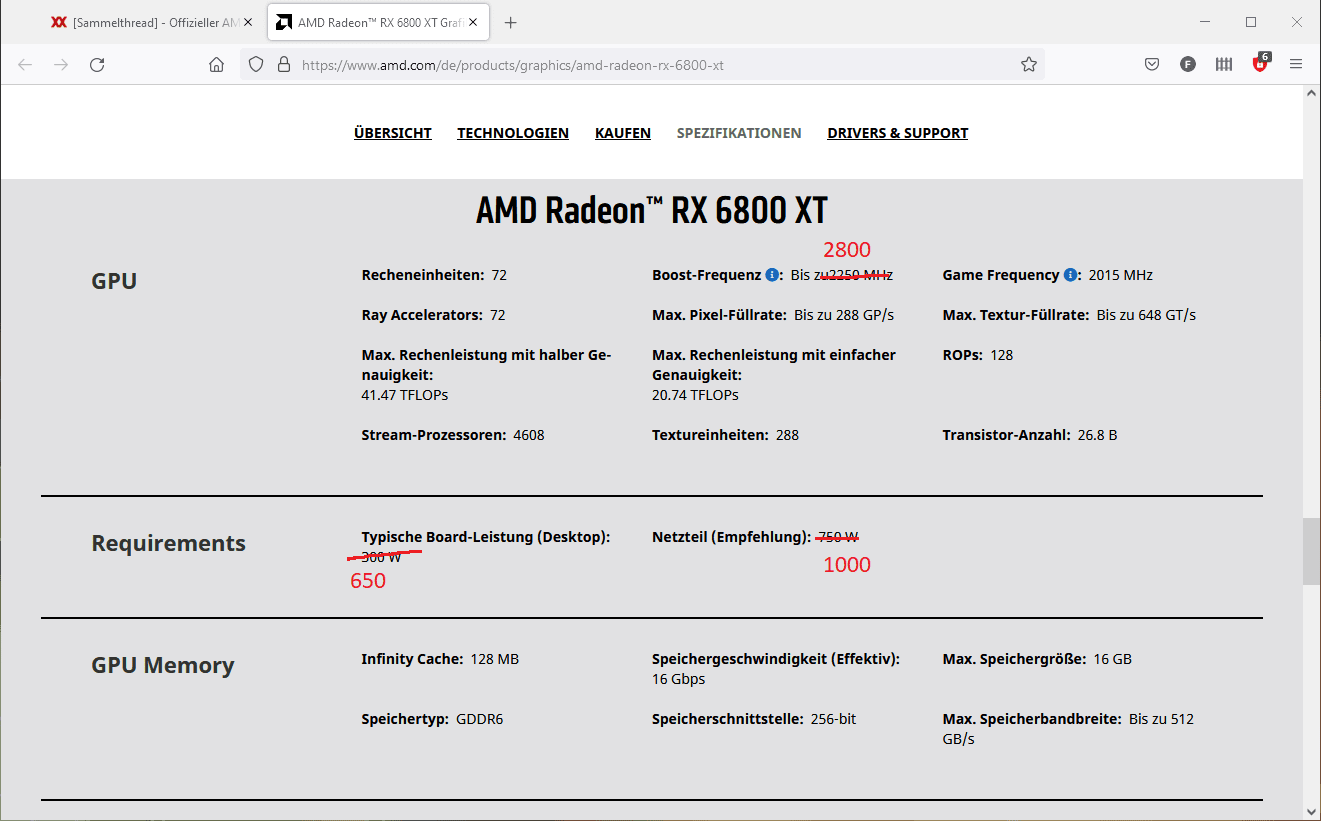Jump to the ÜBERSICHT section
This screenshot has height=821, width=1321.
(393, 133)
